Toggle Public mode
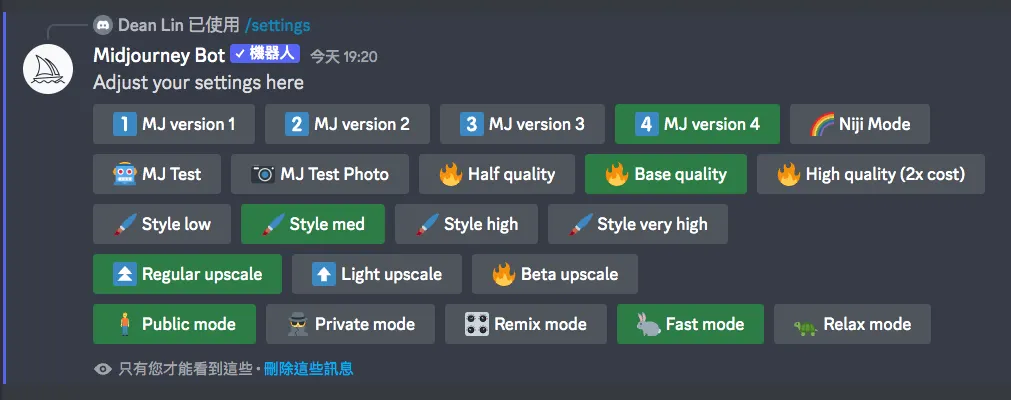Image resolution: width=1011 pixels, height=400 pixels. click(x=175, y=324)
